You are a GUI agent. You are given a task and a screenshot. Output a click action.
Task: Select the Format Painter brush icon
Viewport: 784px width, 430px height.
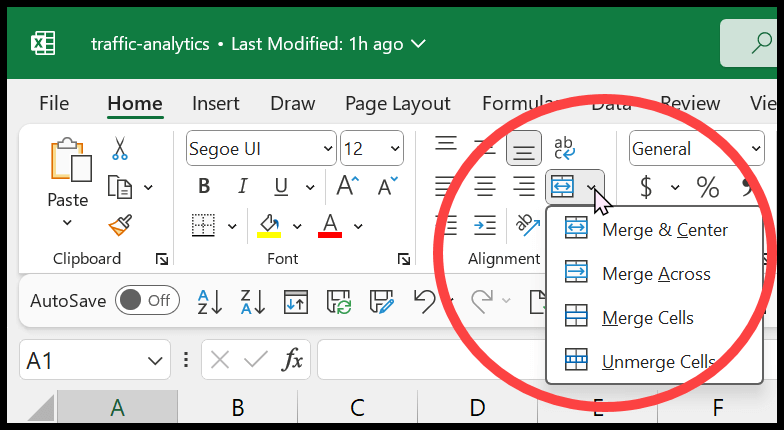[x=120, y=224]
